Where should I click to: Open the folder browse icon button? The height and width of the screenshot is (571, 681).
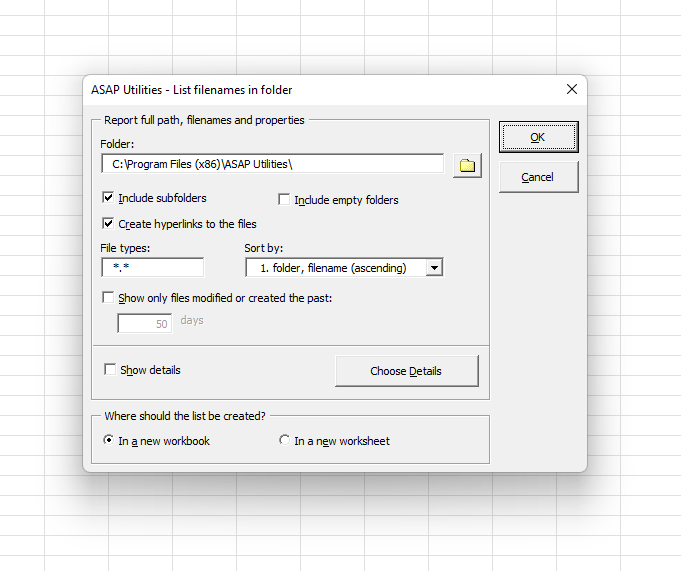(467, 165)
